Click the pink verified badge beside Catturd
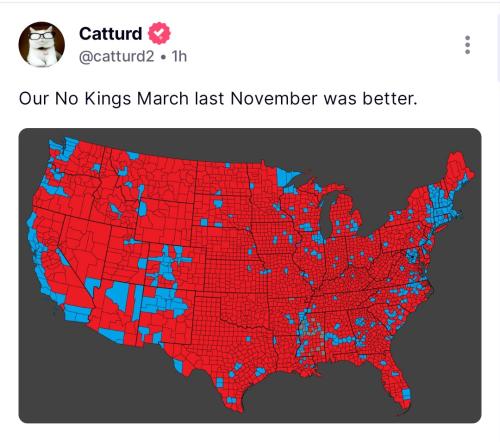This screenshot has width=500, height=442. click(x=159, y=33)
